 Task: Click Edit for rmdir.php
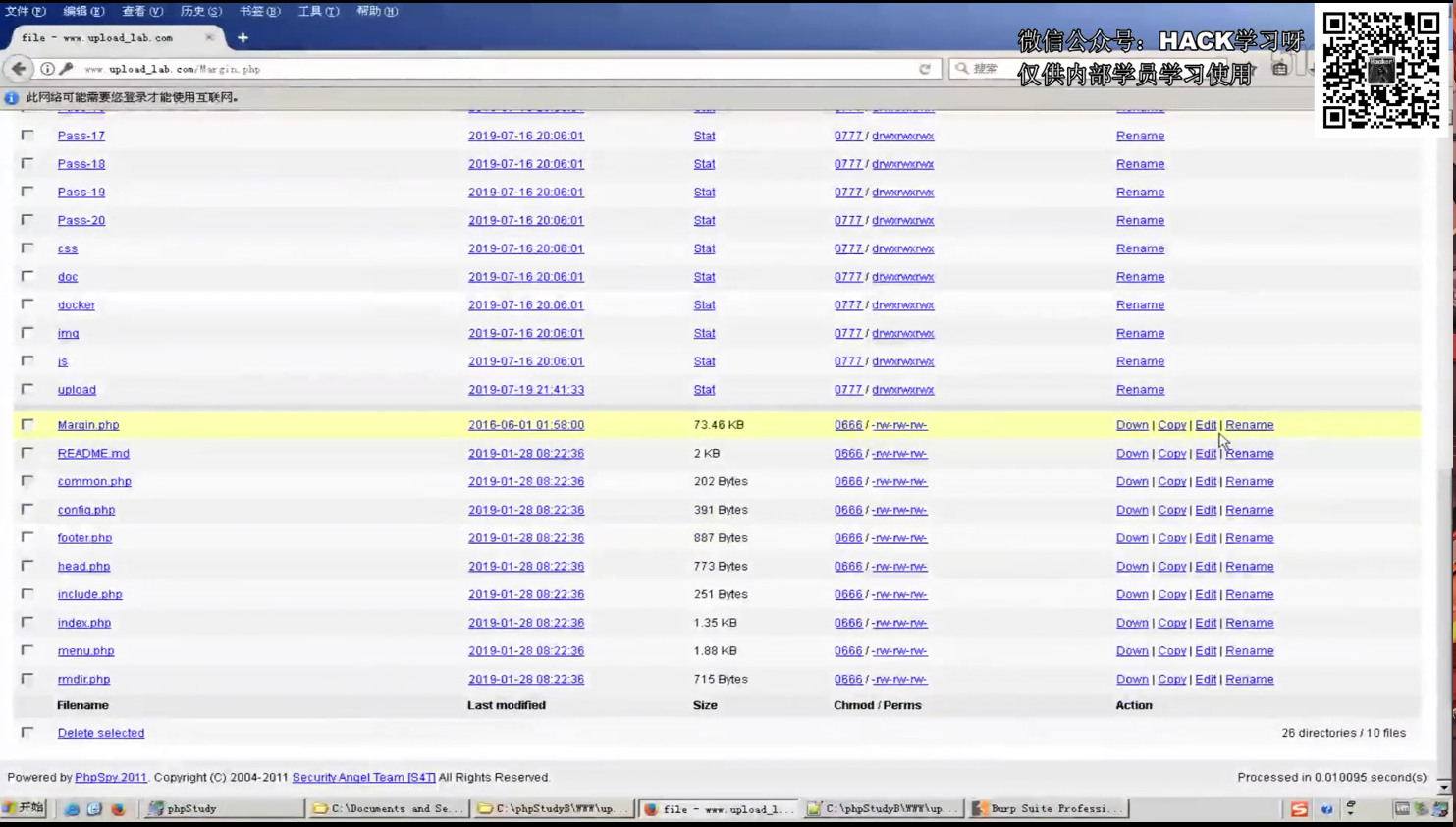click(1206, 679)
